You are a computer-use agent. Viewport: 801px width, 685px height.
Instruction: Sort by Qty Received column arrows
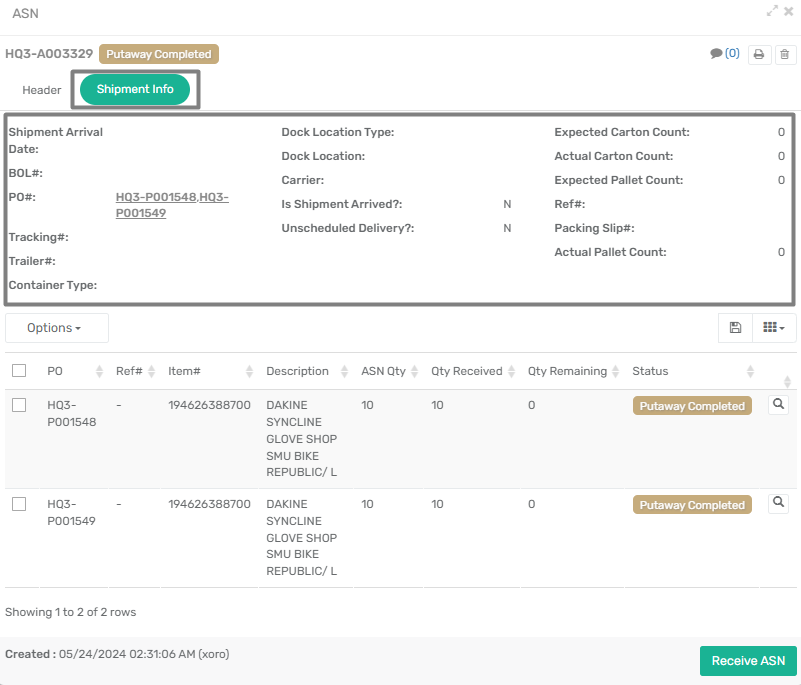click(511, 371)
